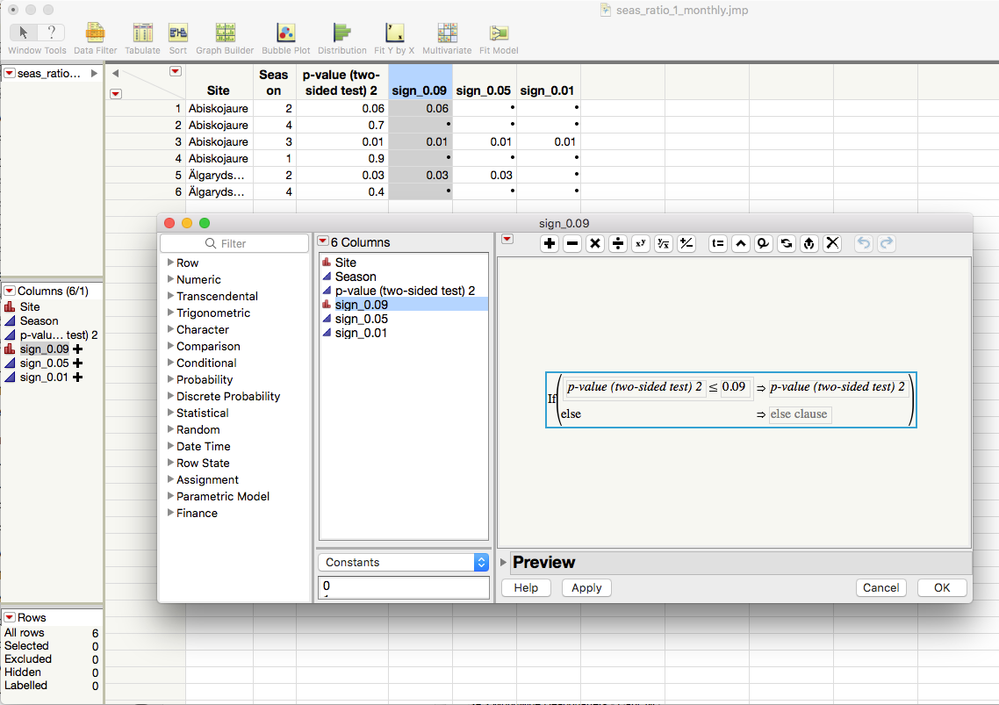Image resolution: width=999 pixels, height=705 pixels.
Task: Click the Tabulate toolbar icon
Action: coord(142,38)
